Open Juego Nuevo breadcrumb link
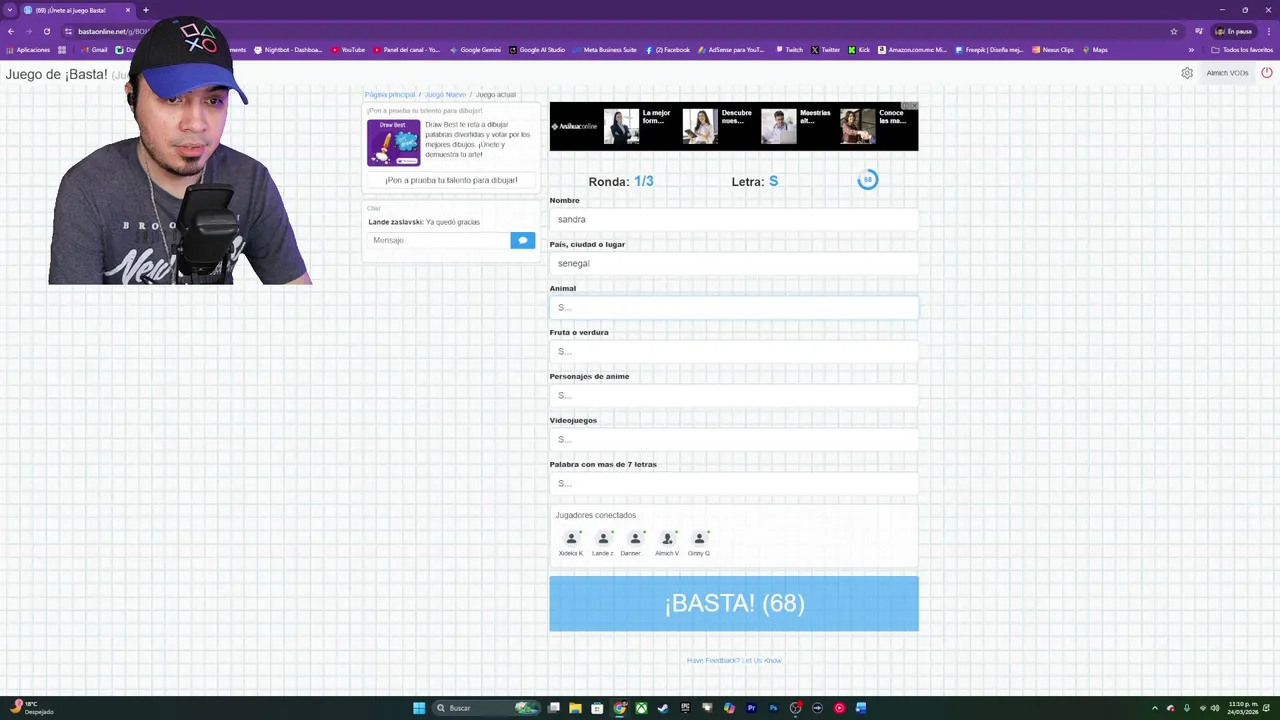The width and height of the screenshot is (1280, 720). pos(445,94)
